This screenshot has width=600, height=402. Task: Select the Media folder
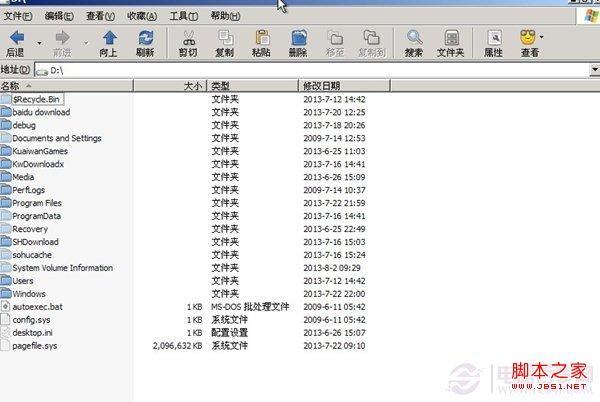[23, 177]
